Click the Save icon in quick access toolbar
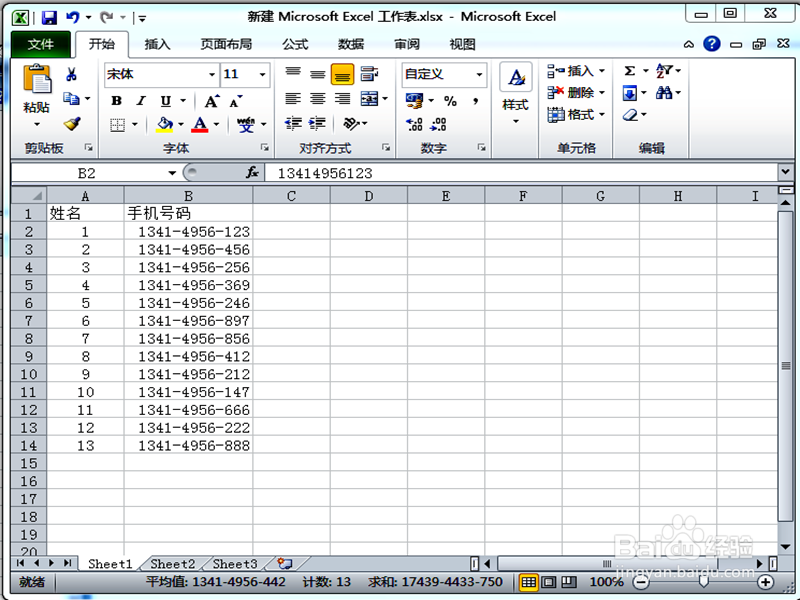Viewport: 800px width, 600px height. tap(49, 17)
